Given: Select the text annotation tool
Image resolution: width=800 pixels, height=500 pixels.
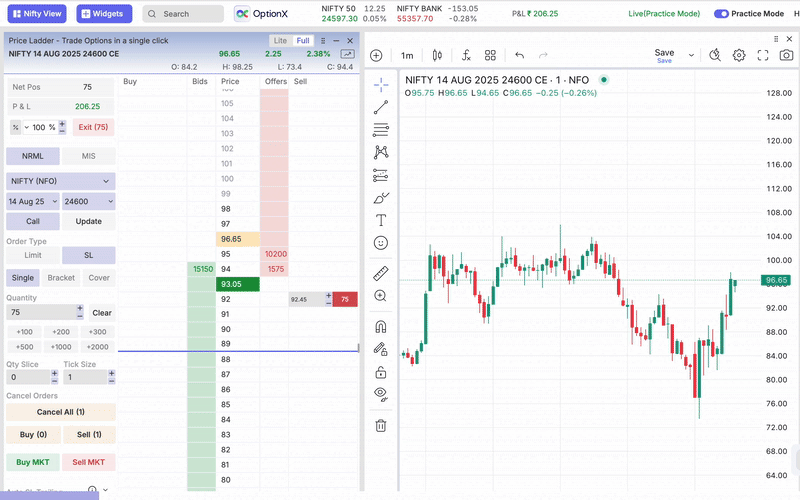Looking at the screenshot, I should pyautogui.click(x=380, y=220).
